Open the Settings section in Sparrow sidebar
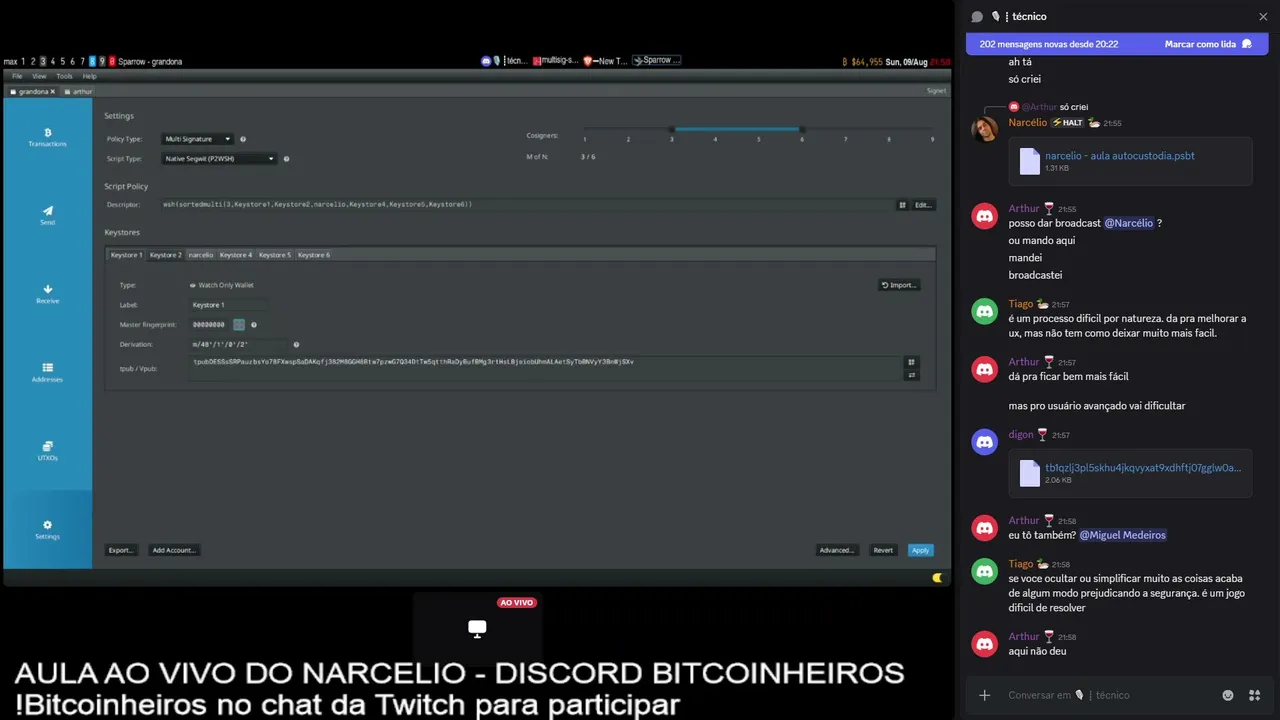The height and width of the screenshot is (720, 1280). [47, 529]
